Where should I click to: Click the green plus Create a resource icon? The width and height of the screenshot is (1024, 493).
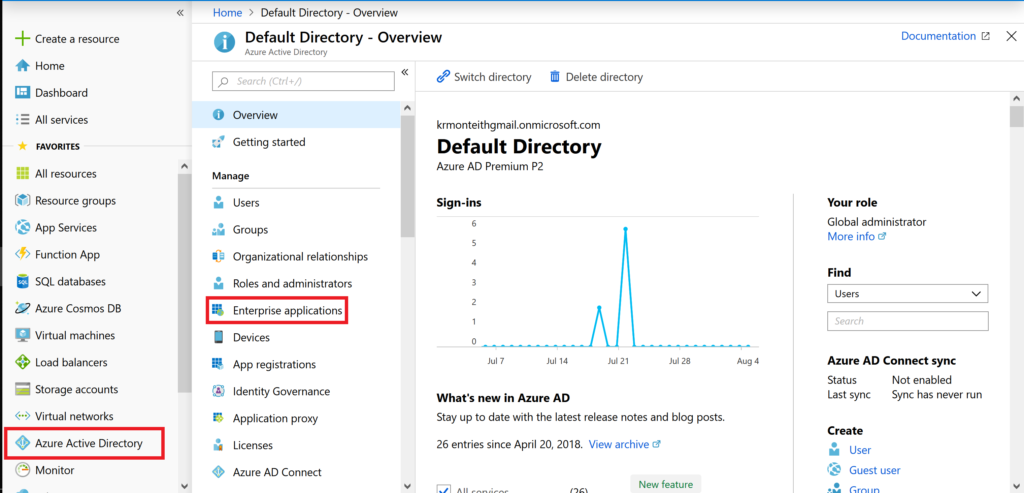click(x=23, y=39)
